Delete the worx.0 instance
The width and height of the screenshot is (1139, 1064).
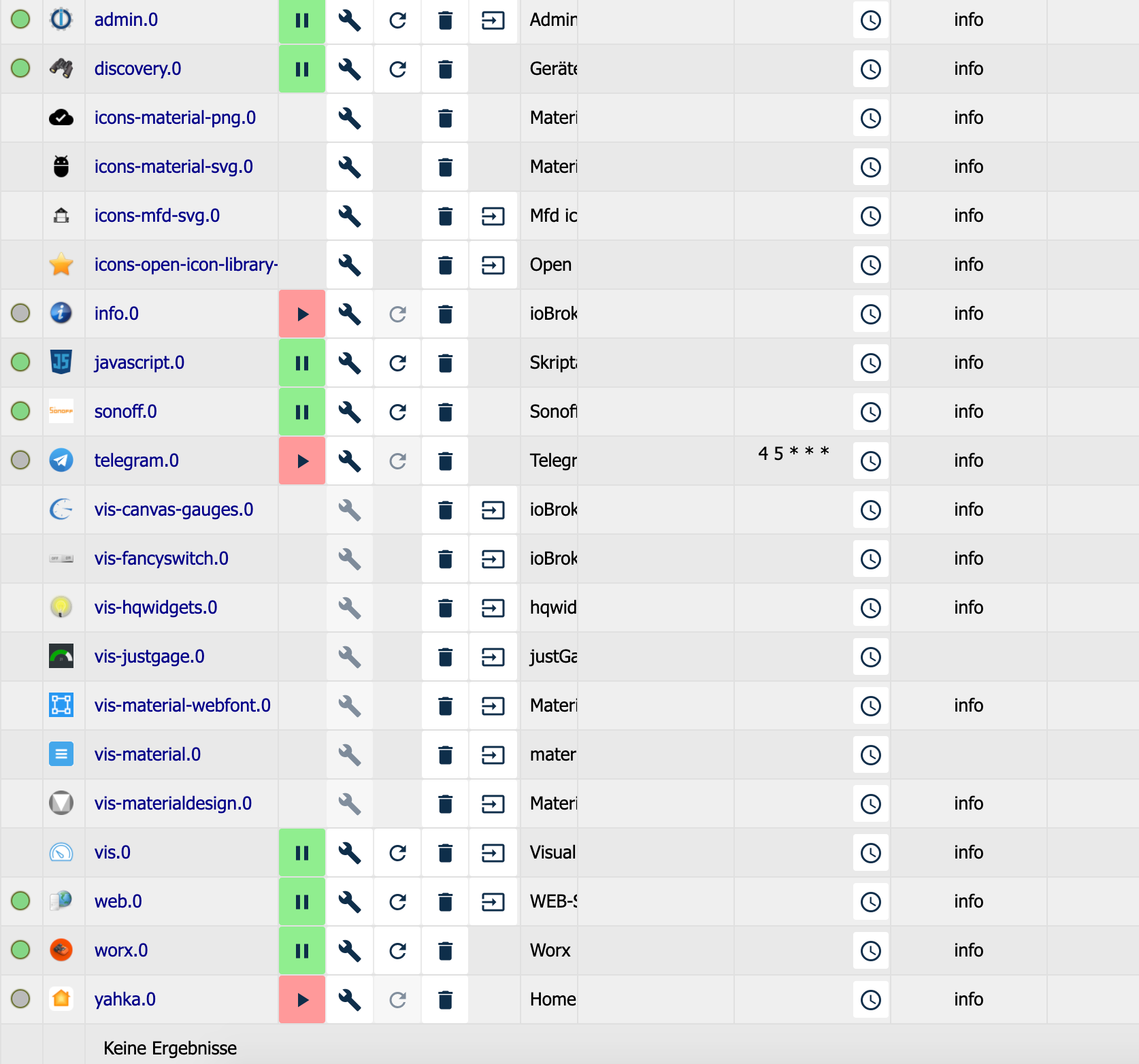click(x=445, y=951)
